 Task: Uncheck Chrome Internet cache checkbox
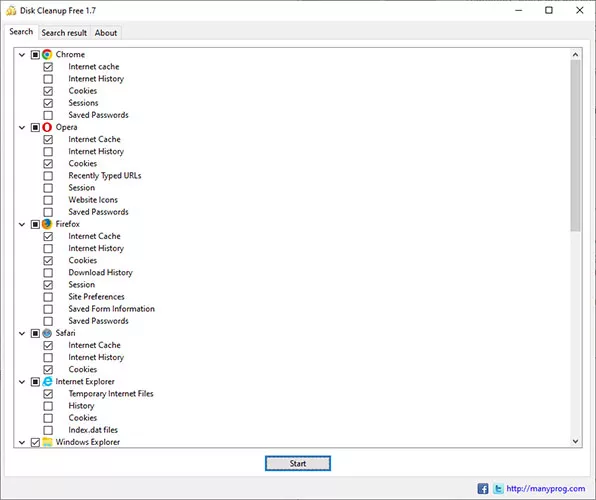pyautogui.click(x=48, y=67)
